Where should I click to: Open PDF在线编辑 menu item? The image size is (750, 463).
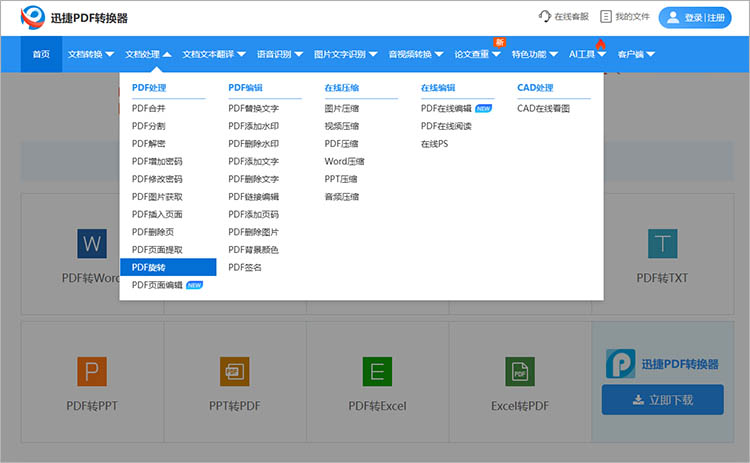tap(446, 109)
